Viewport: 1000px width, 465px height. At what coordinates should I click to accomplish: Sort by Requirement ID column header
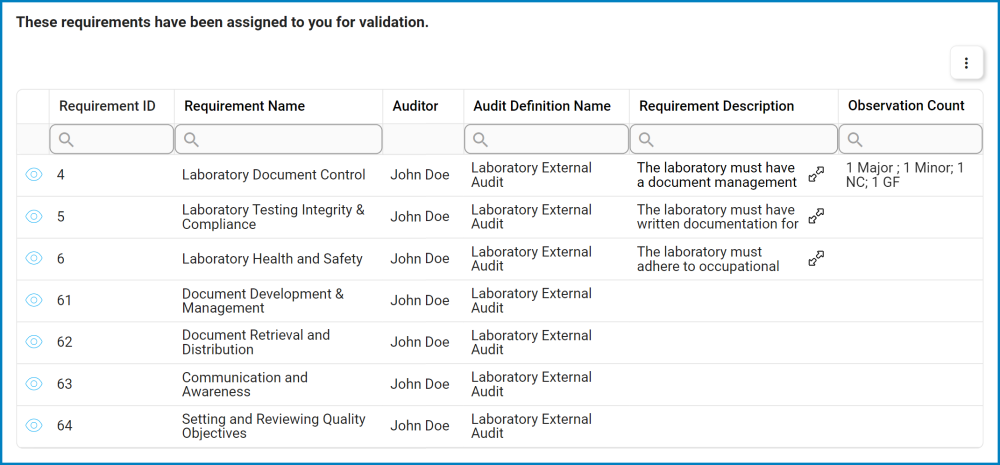(x=107, y=106)
